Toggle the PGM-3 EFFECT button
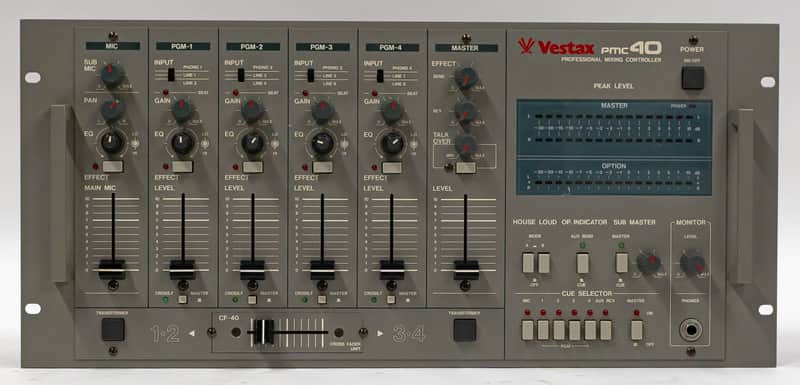The width and height of the screenshot is (800, 385). click(x=322, y=167)
